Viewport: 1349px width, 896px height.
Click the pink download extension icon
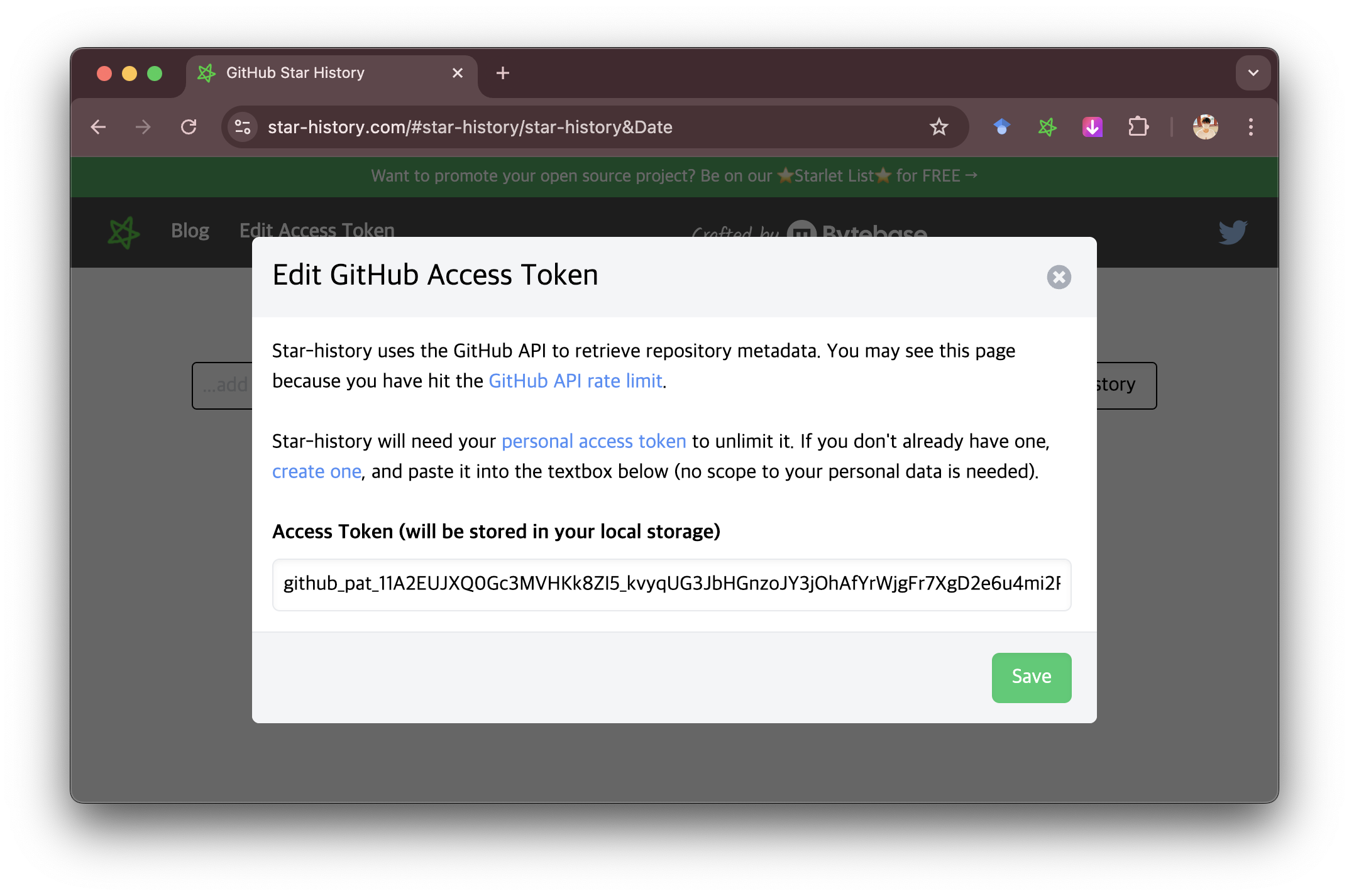tap(1093, 127)
